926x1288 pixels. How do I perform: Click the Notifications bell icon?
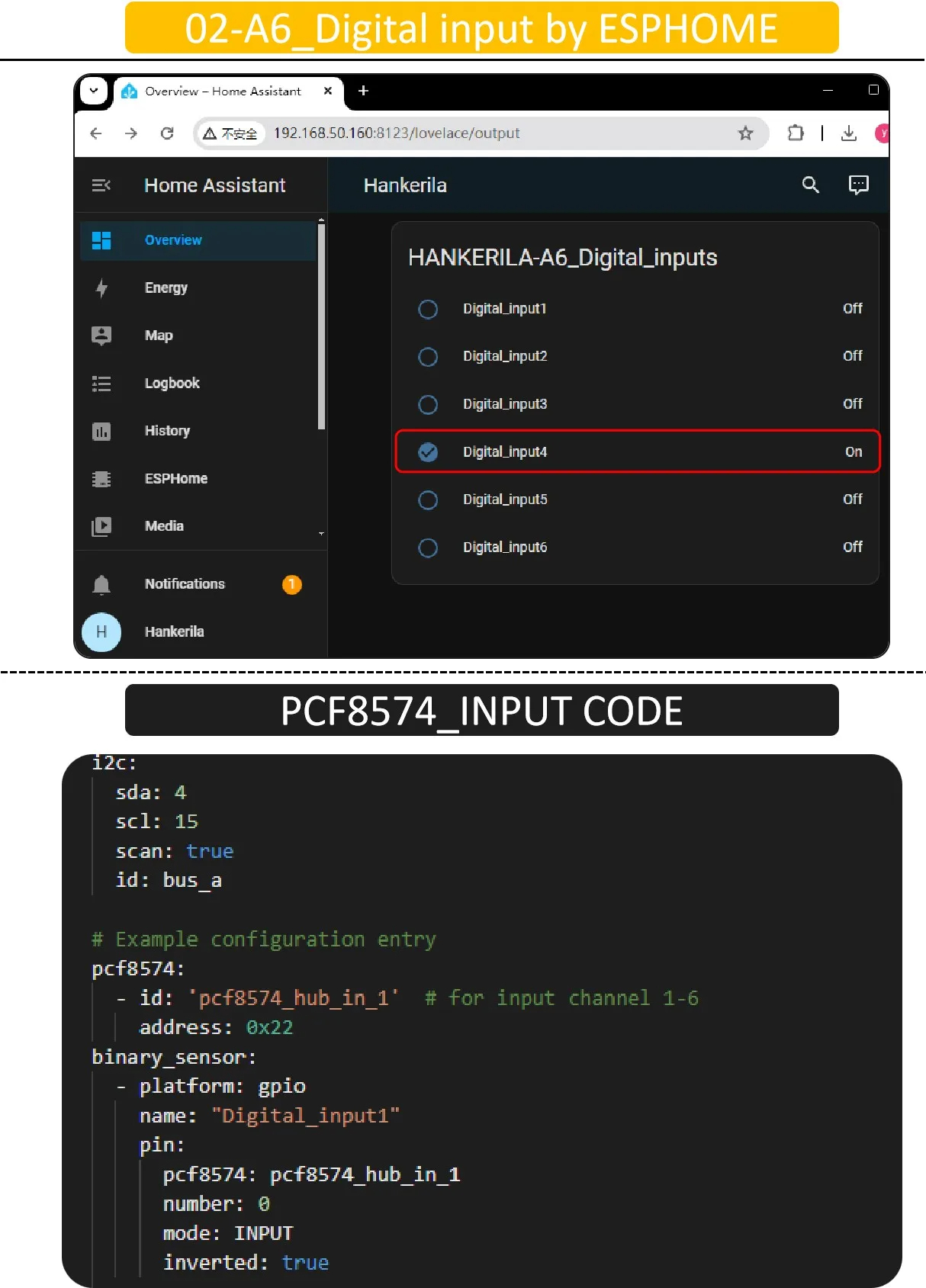tap(101, 584)
